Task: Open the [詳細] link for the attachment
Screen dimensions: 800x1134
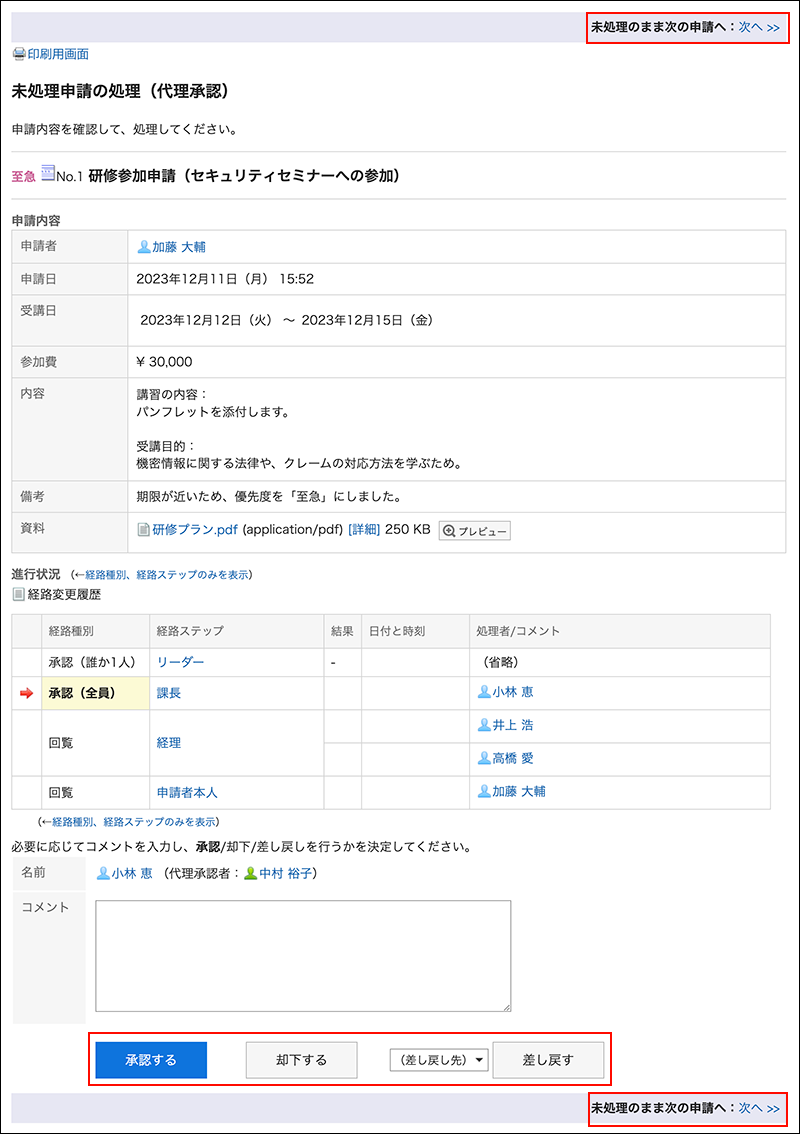Action: click(x=364, y=529)
